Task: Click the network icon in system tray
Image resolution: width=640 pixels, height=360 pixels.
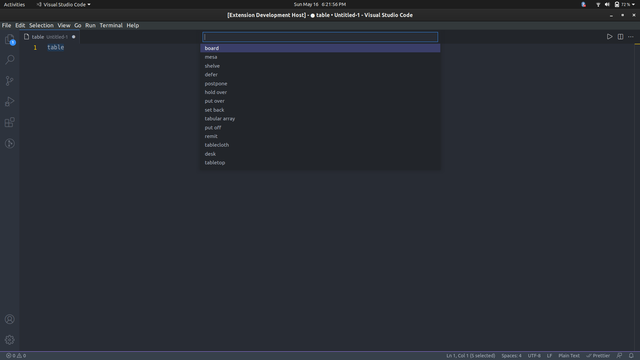Action: coord(598,4)
